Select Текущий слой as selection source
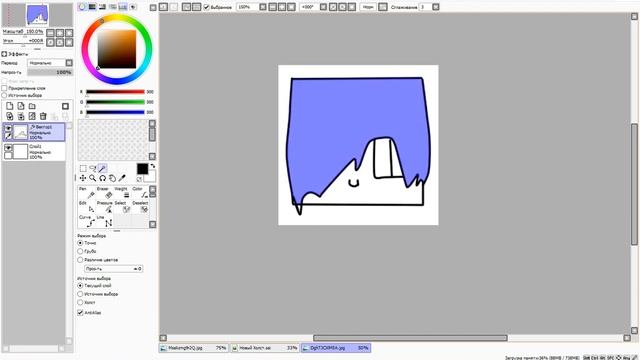The image size is (640, 360). pyautogui.click(x=80, y=286)
